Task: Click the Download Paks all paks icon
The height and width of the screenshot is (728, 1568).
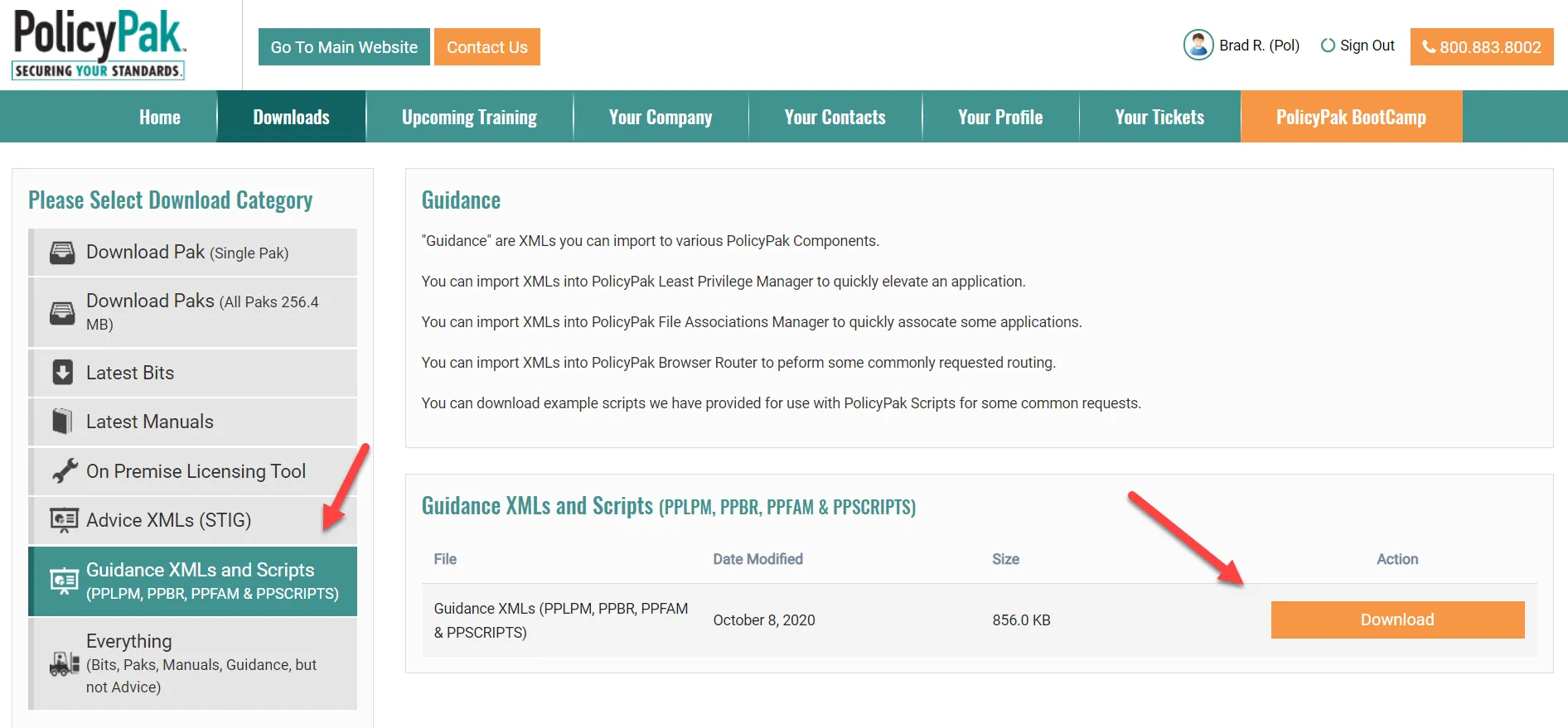Action: (x=62, y=312)
